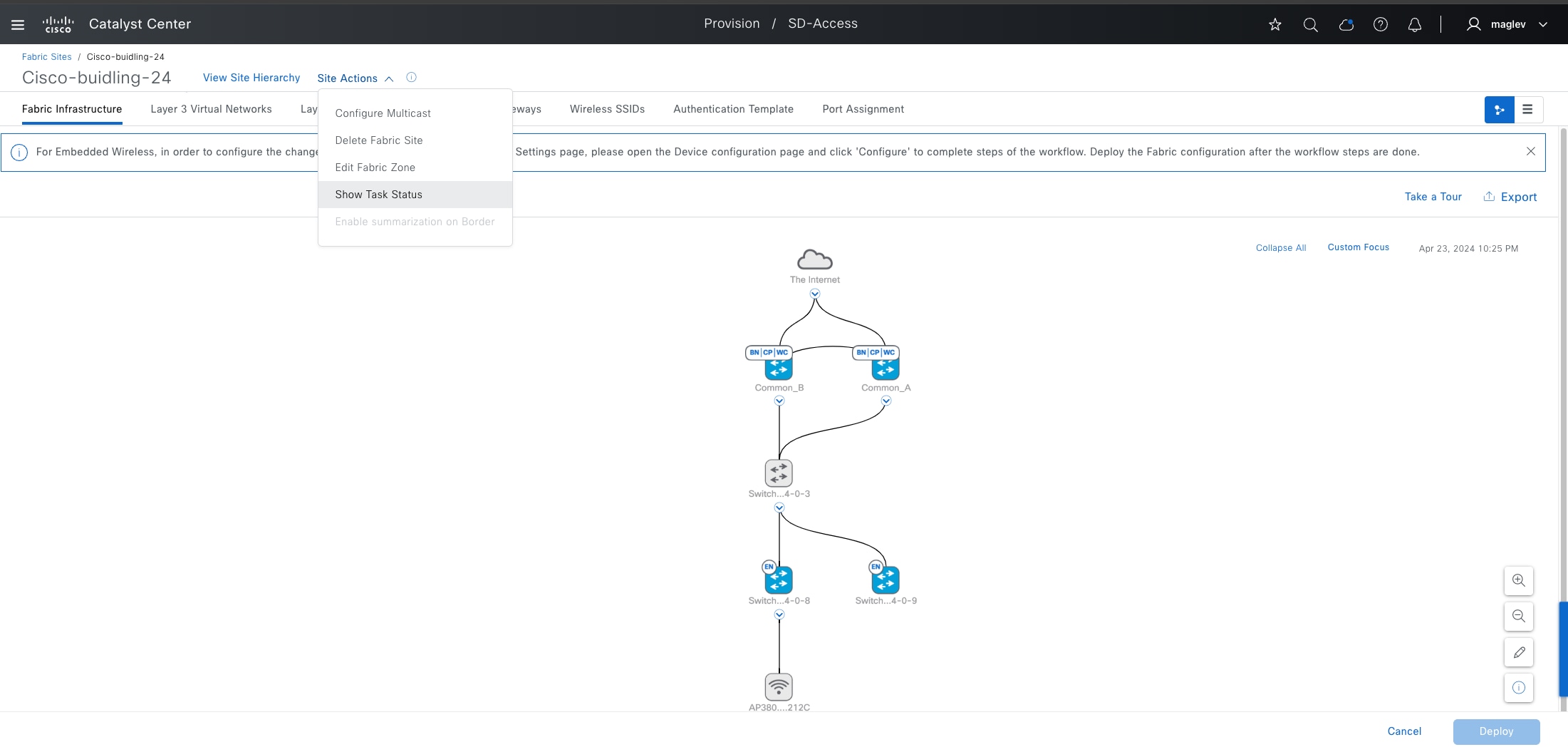Switch to topology graph view toggle
The image size is (1568, 747).
1500,110
